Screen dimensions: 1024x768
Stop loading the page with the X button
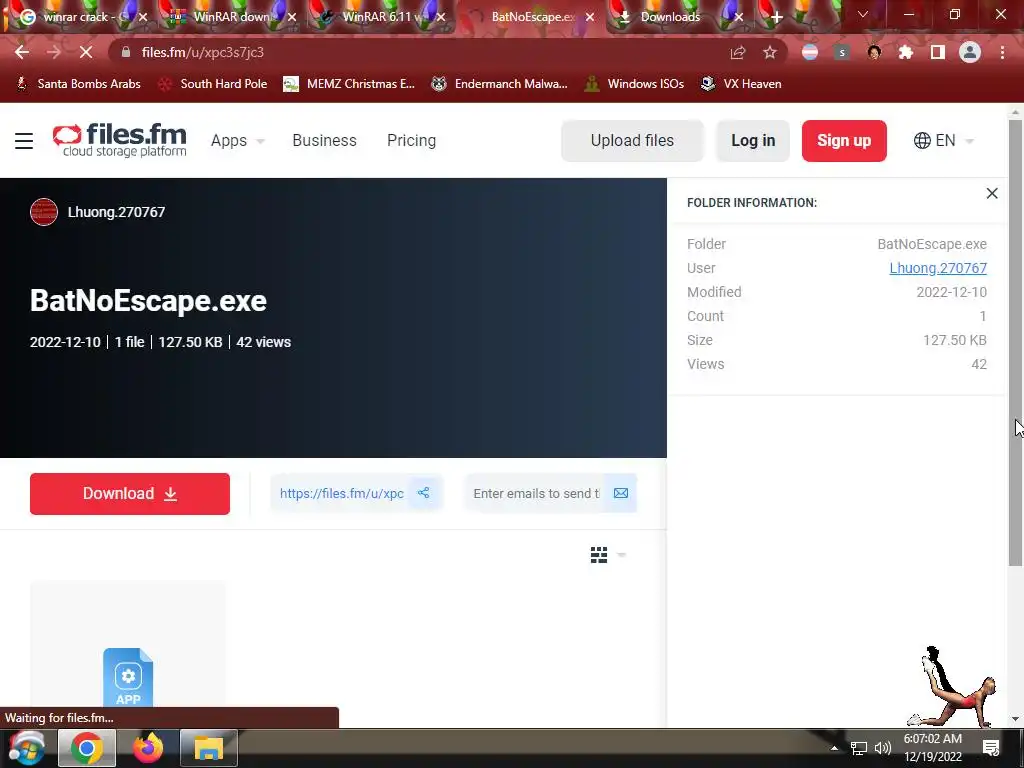[86, 52]
